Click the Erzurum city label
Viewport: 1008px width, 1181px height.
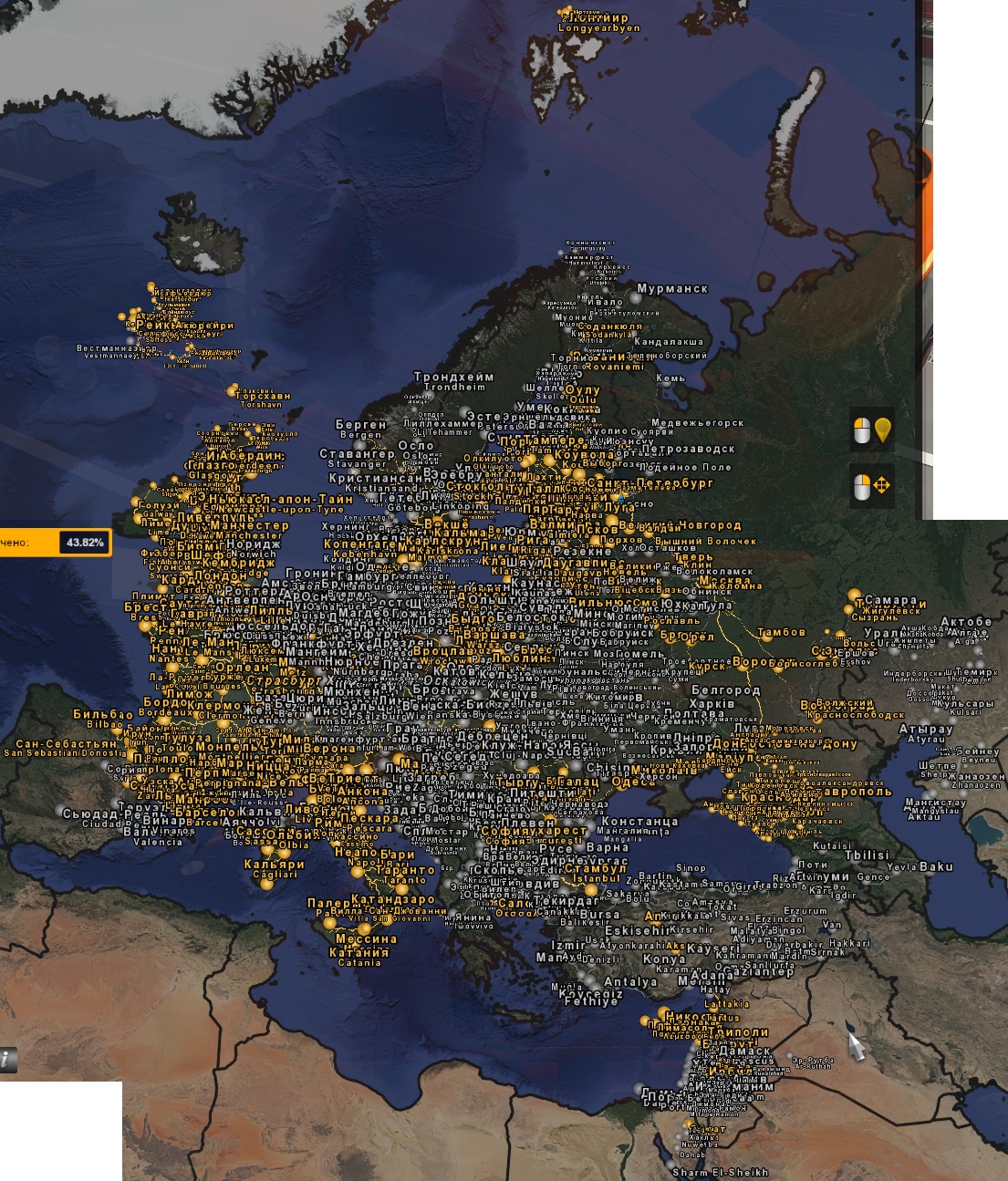[x=805, y=910]
